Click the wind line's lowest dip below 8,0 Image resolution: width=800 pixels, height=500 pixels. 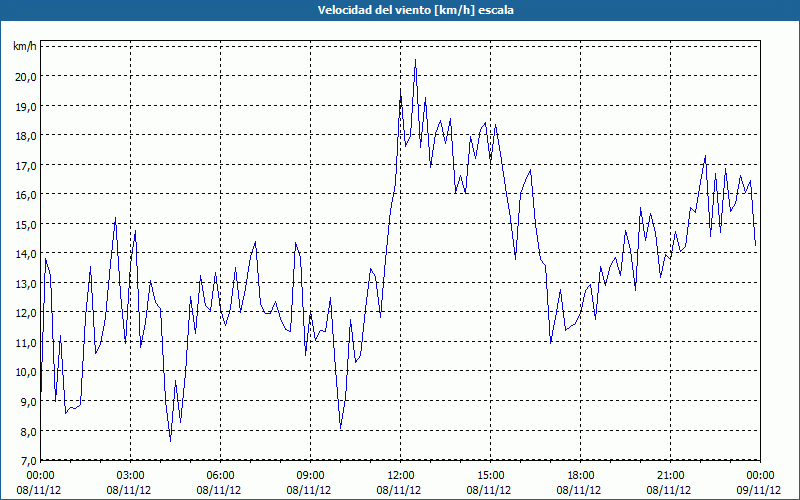[170, 440]
